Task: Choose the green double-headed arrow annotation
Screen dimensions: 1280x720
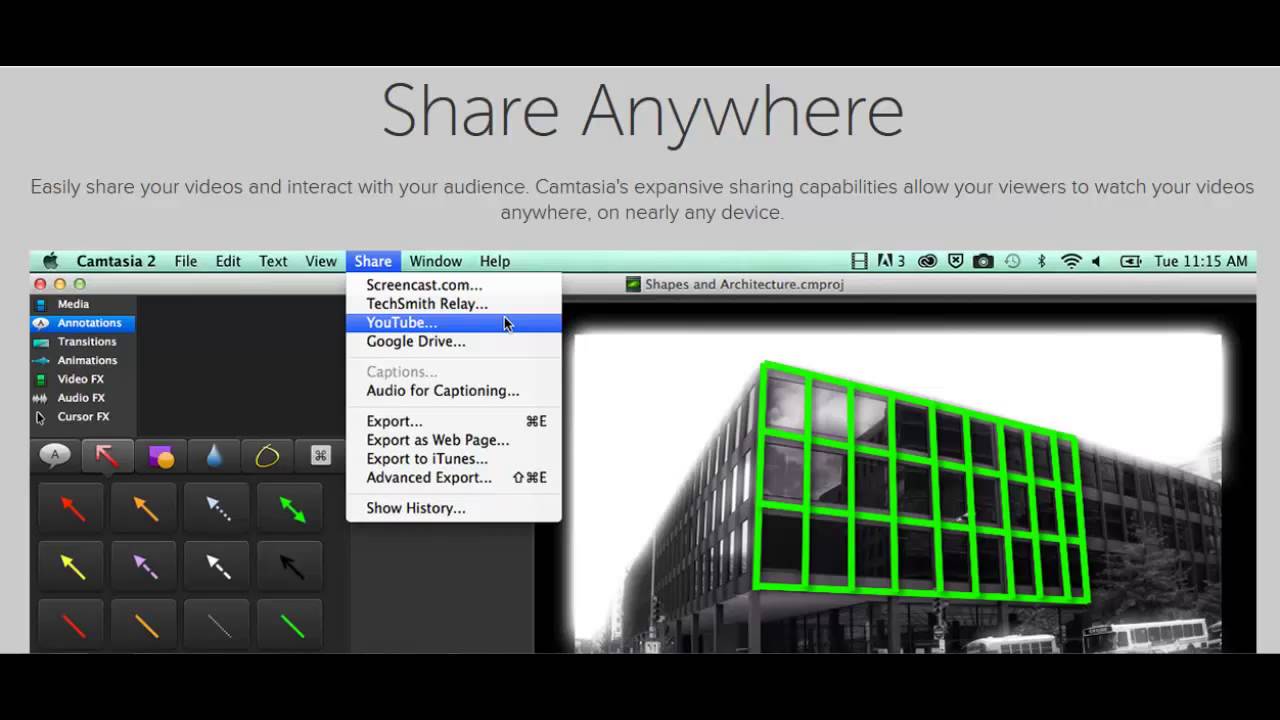Action: tap(291, 509)
